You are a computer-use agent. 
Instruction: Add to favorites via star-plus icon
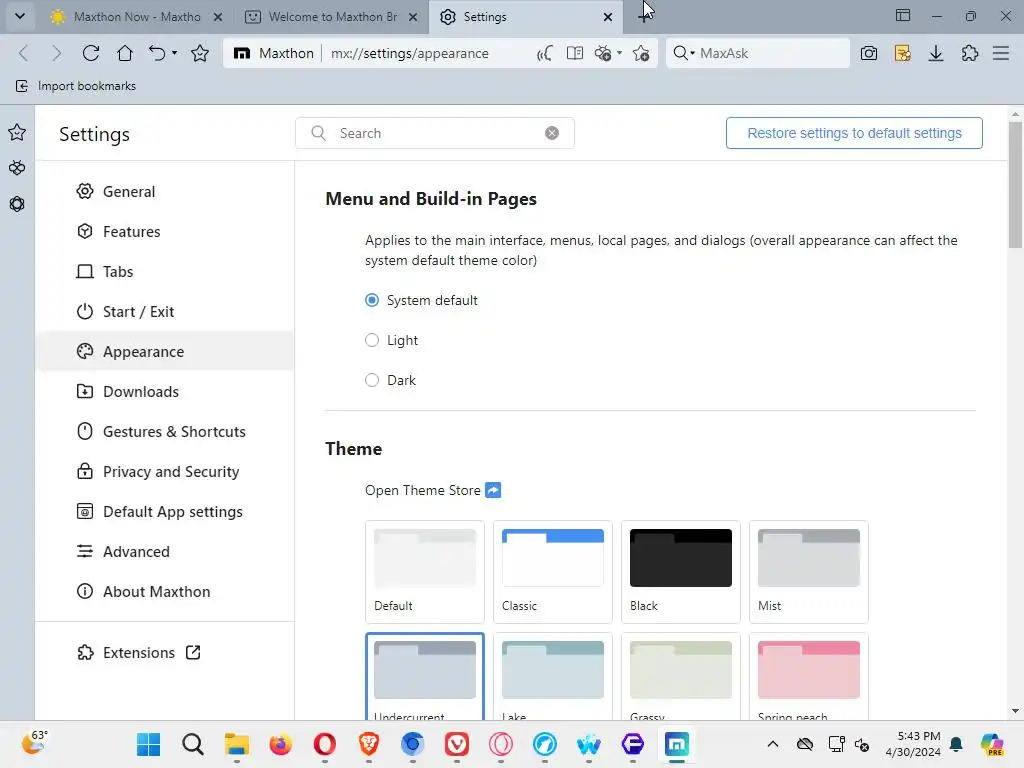tap(641, 53)
